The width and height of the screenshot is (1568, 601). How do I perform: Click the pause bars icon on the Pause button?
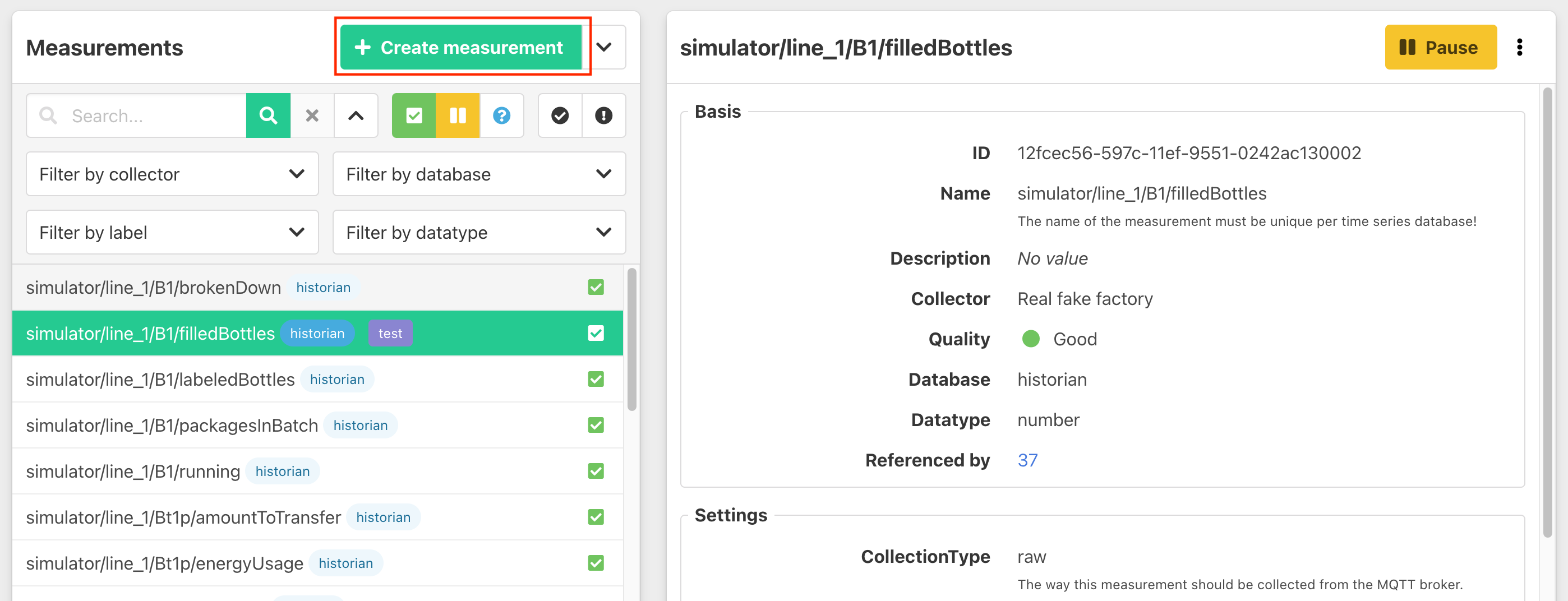[1406, 48]
